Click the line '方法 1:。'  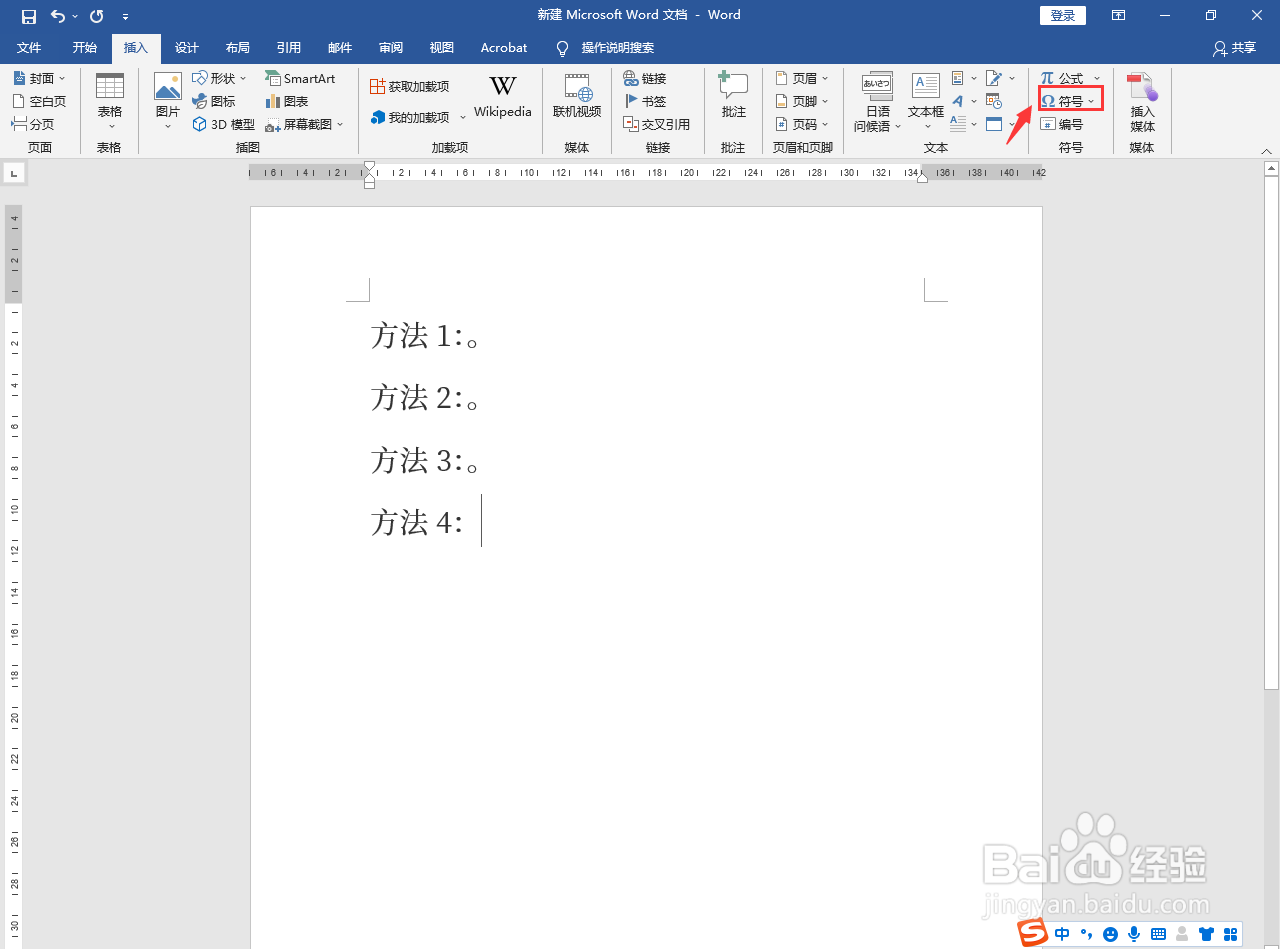[427, 336]
